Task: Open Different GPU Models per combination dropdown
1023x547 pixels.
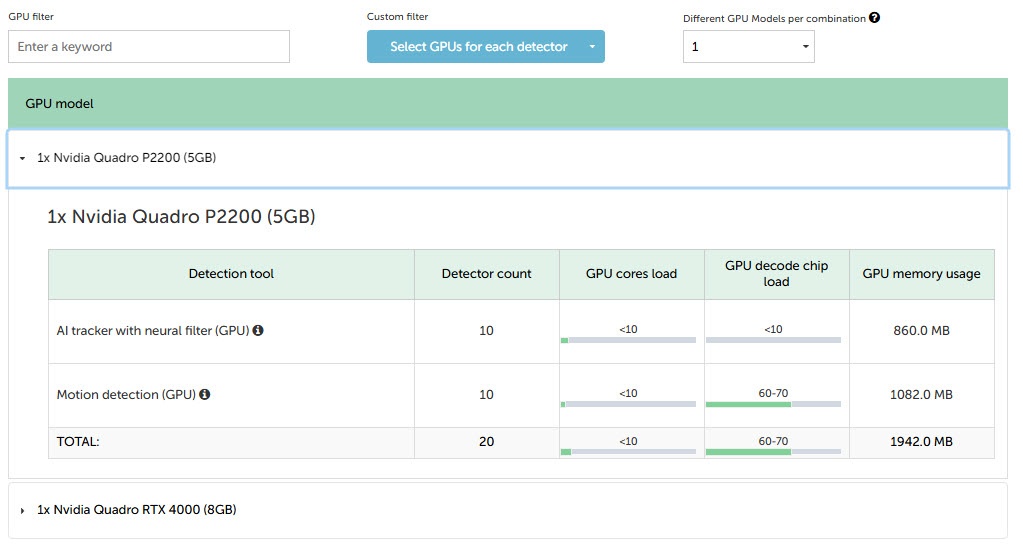Action: 748,47
